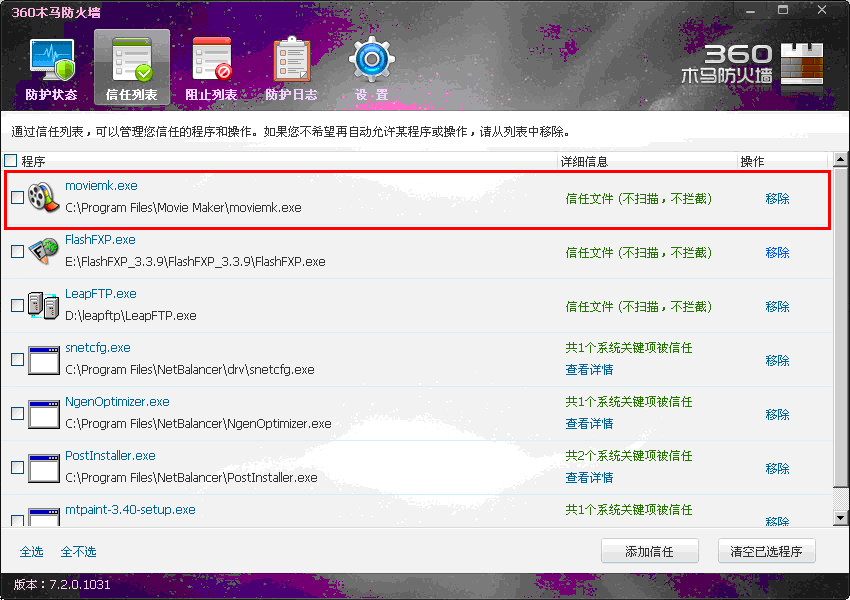The height and width of the screenshot is (600, 850).
Task: Minimize the 360木马防火墙 window
Action: click(x=750, y=10)
